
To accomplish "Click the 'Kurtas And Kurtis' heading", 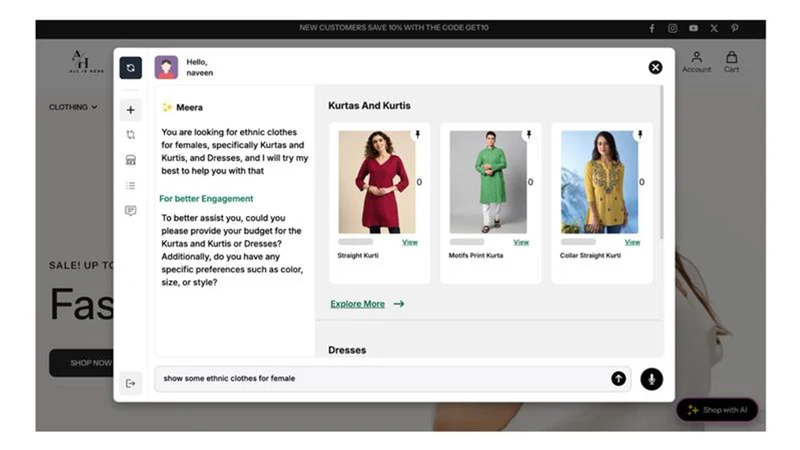I will pyautogui.click(x=369, y=106).
